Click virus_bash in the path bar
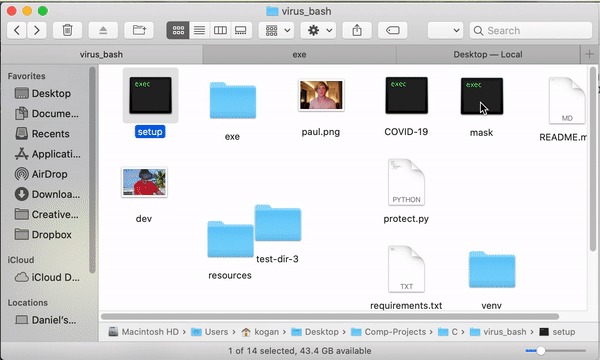This screenshot has width=600, height=360. (498, 332)
